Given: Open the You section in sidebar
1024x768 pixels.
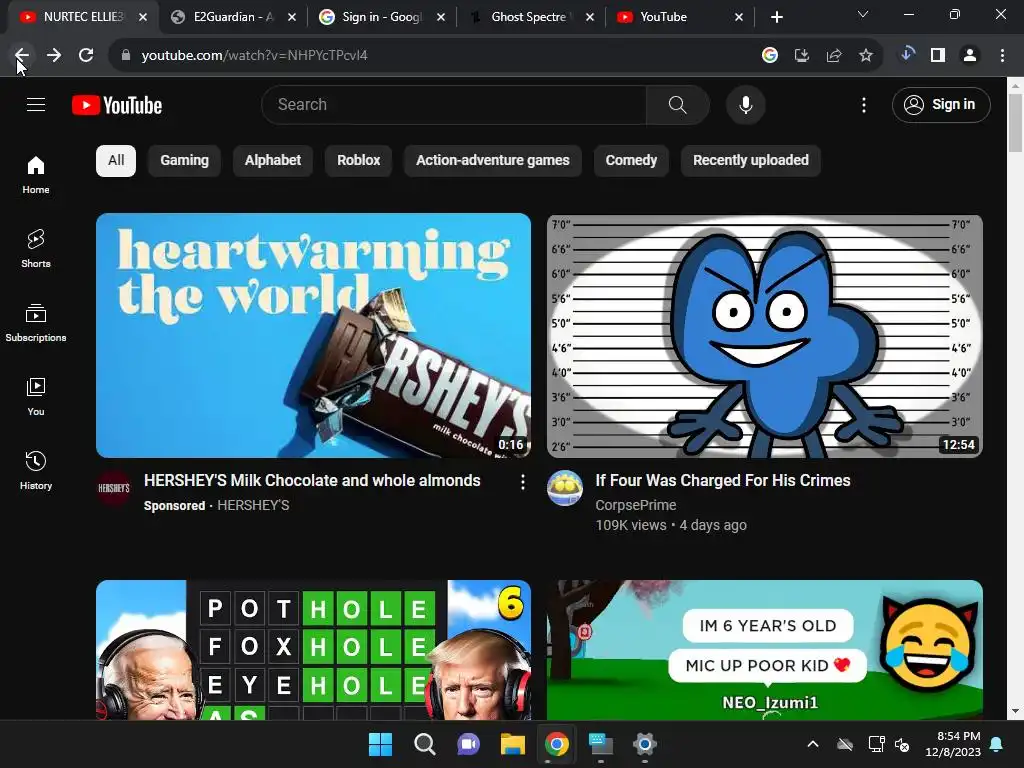Looking at the screenshot, I should [36, 396].
